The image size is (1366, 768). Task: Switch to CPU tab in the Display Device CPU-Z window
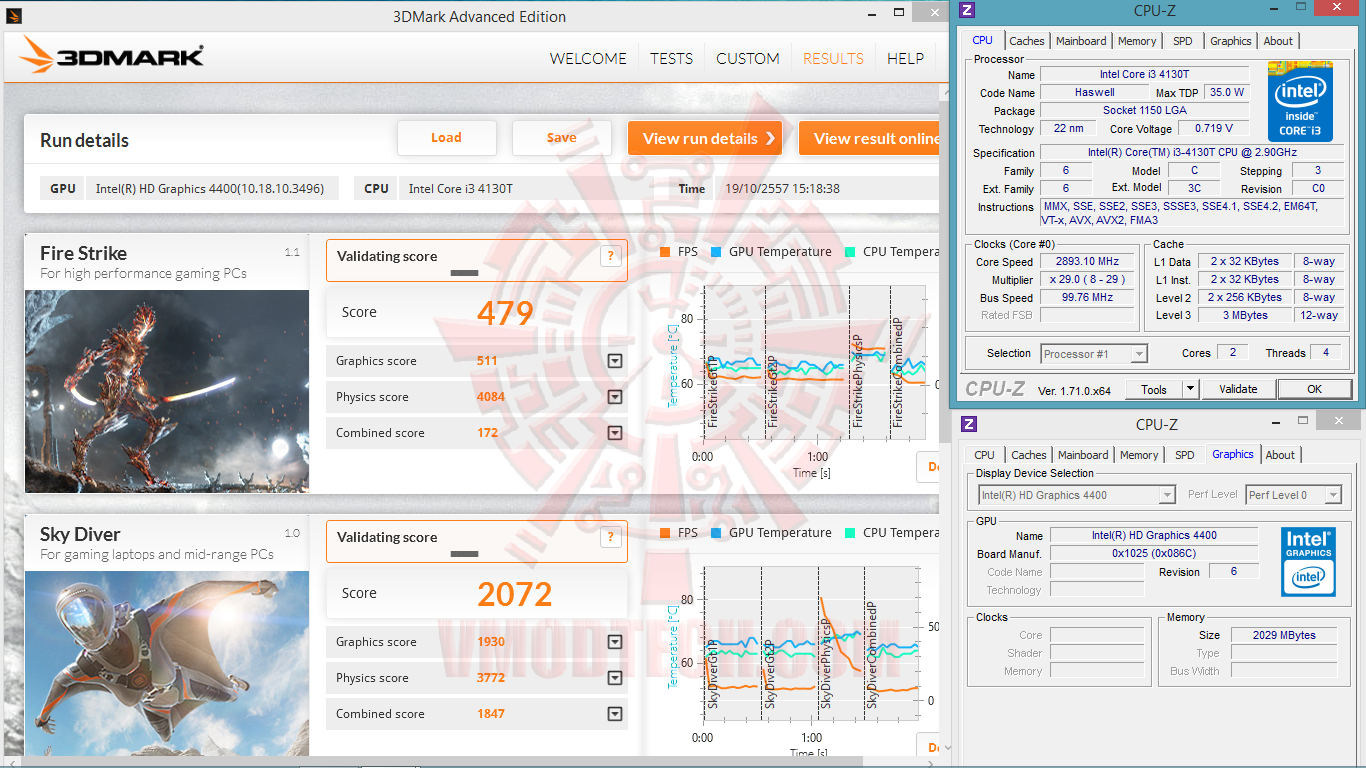(985, 455)
